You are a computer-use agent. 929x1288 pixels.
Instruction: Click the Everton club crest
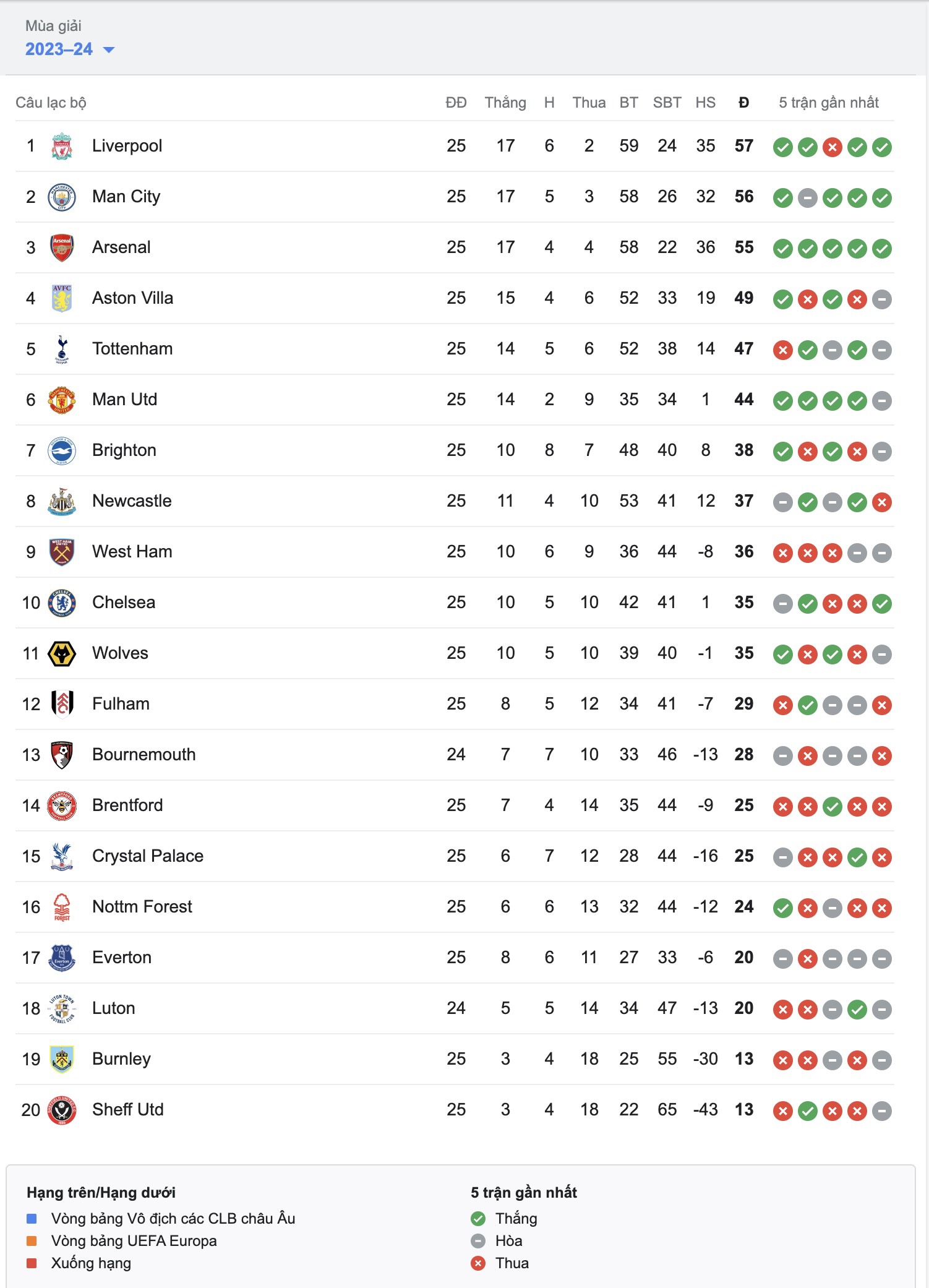click(62, 958)
